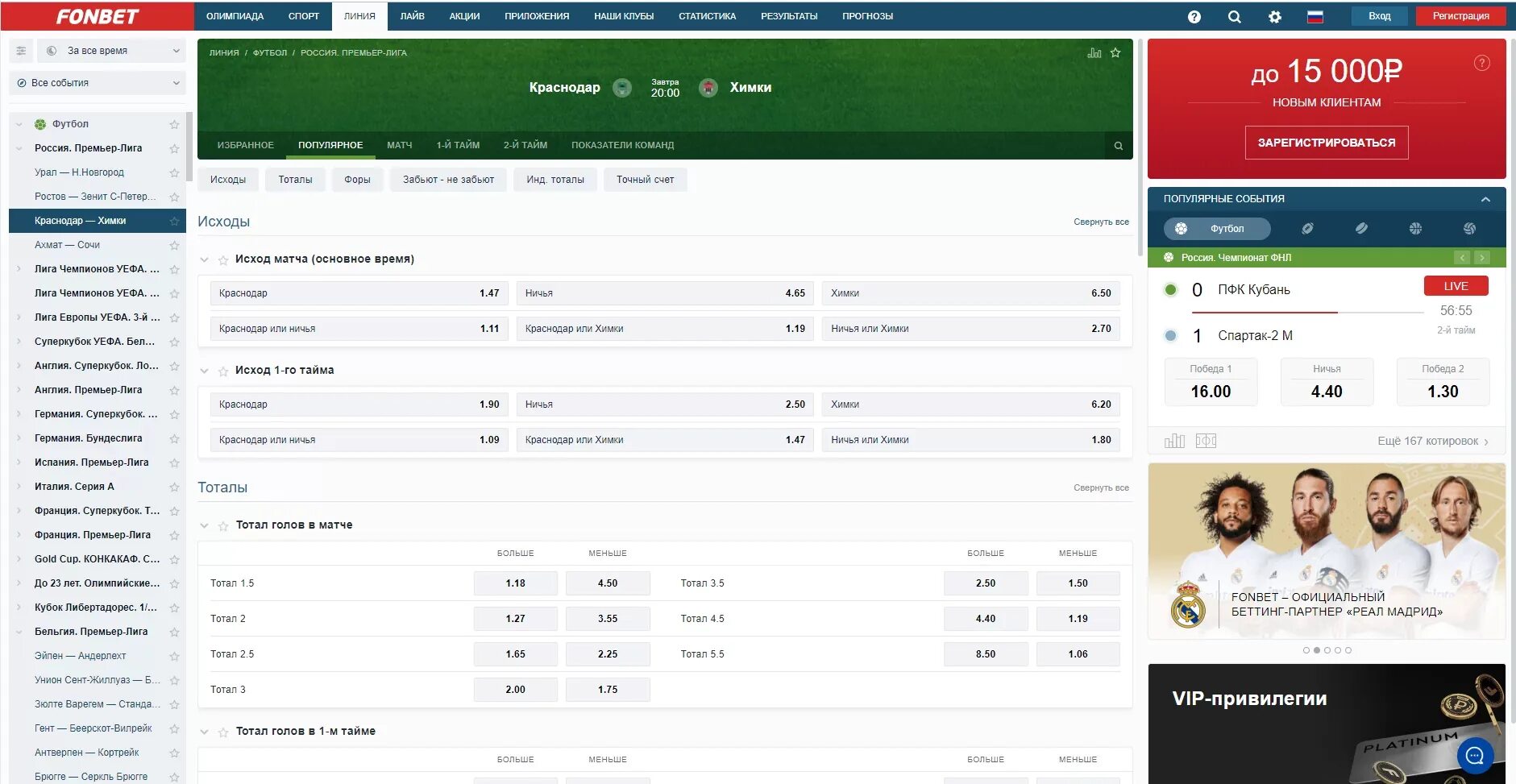The width and height of the screenshot is (1516, 784).
Task: Open the help question mark icon in header
Action: tap(1194, 16)
